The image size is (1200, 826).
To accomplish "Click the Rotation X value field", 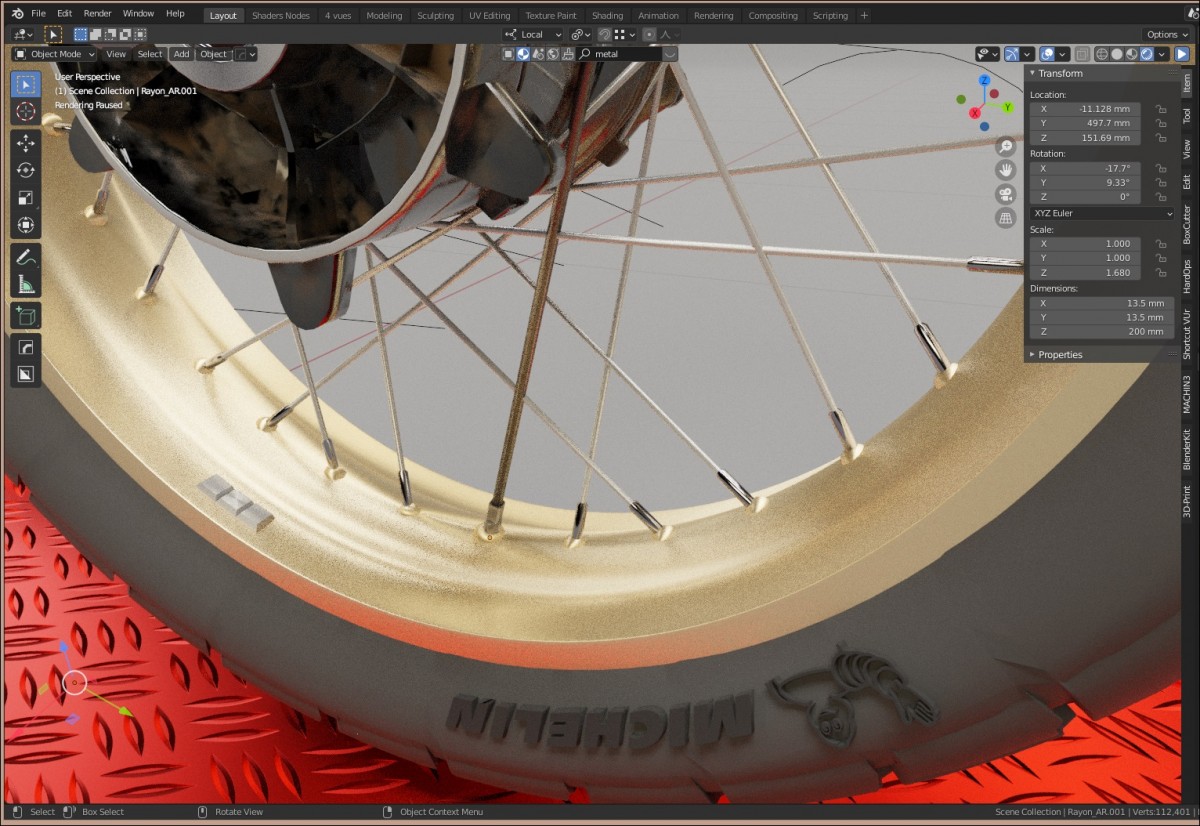I will (1085, 168).
